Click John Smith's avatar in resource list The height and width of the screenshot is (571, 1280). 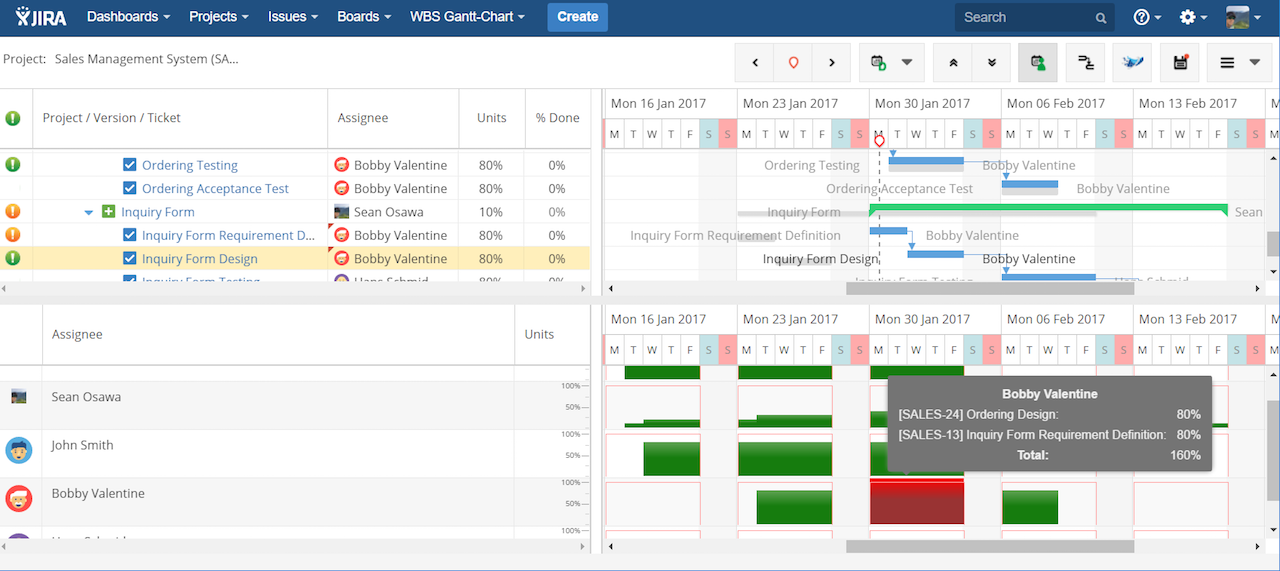click(x=19, y=450)
